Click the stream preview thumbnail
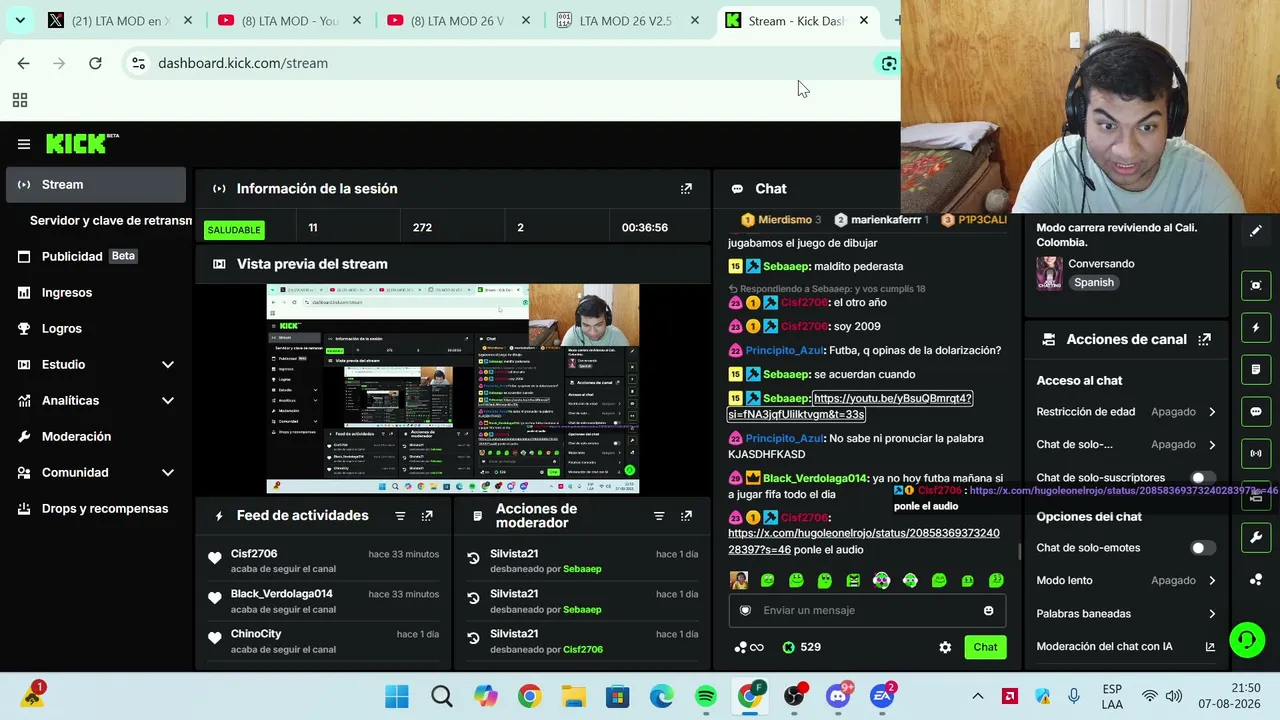Image resolution: width=1280 pixels, height=720 pixels. (453, 389)
